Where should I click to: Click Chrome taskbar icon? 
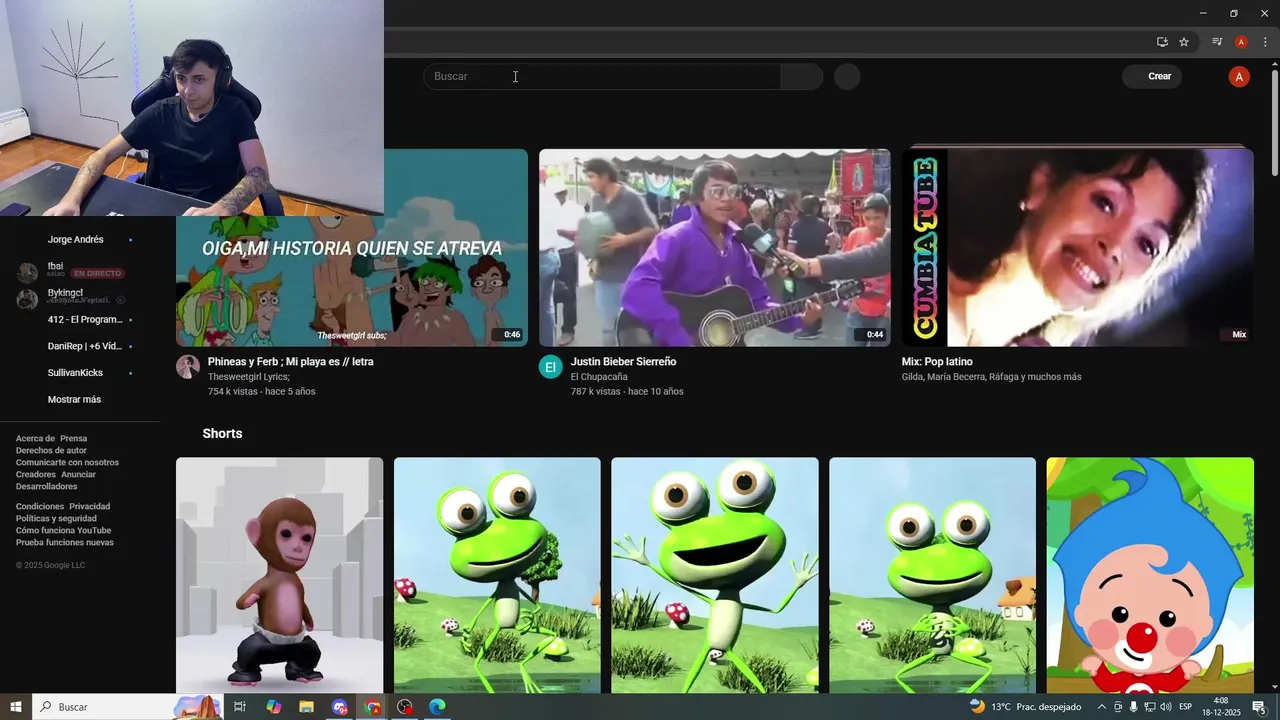click(x=372, y=707)
